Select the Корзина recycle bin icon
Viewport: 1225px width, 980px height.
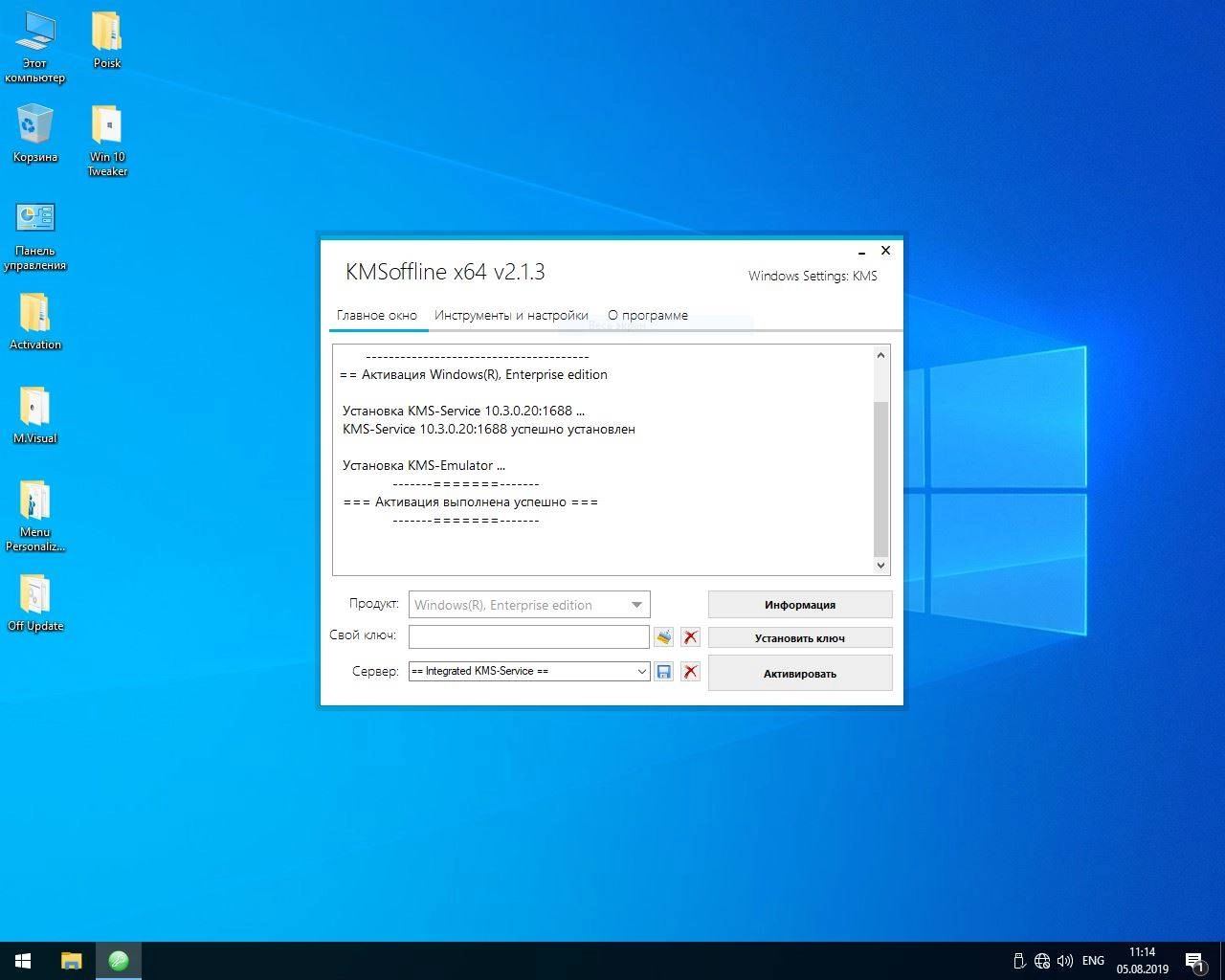35,134
